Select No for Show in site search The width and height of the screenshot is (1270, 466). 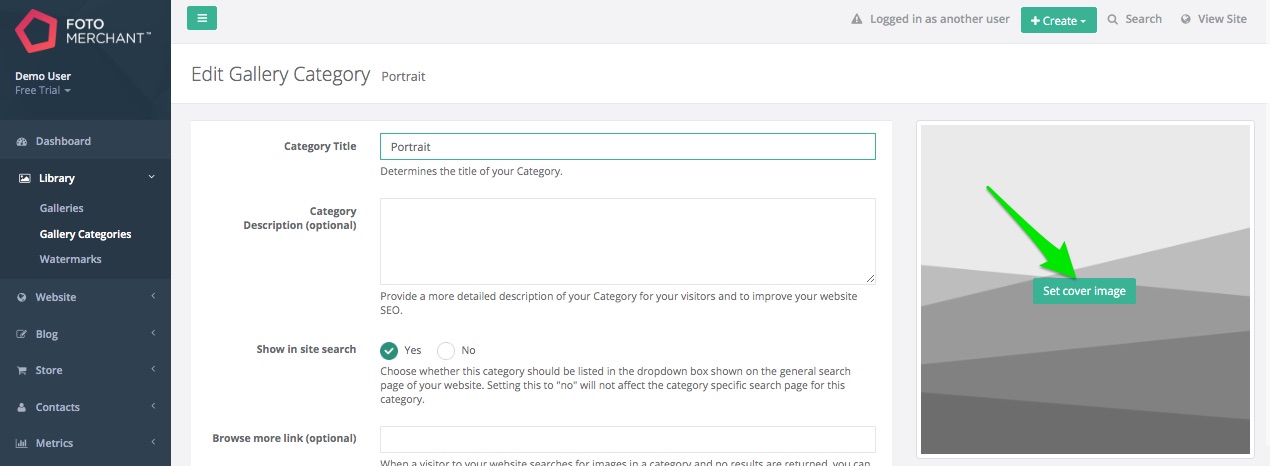click(446, 350)
